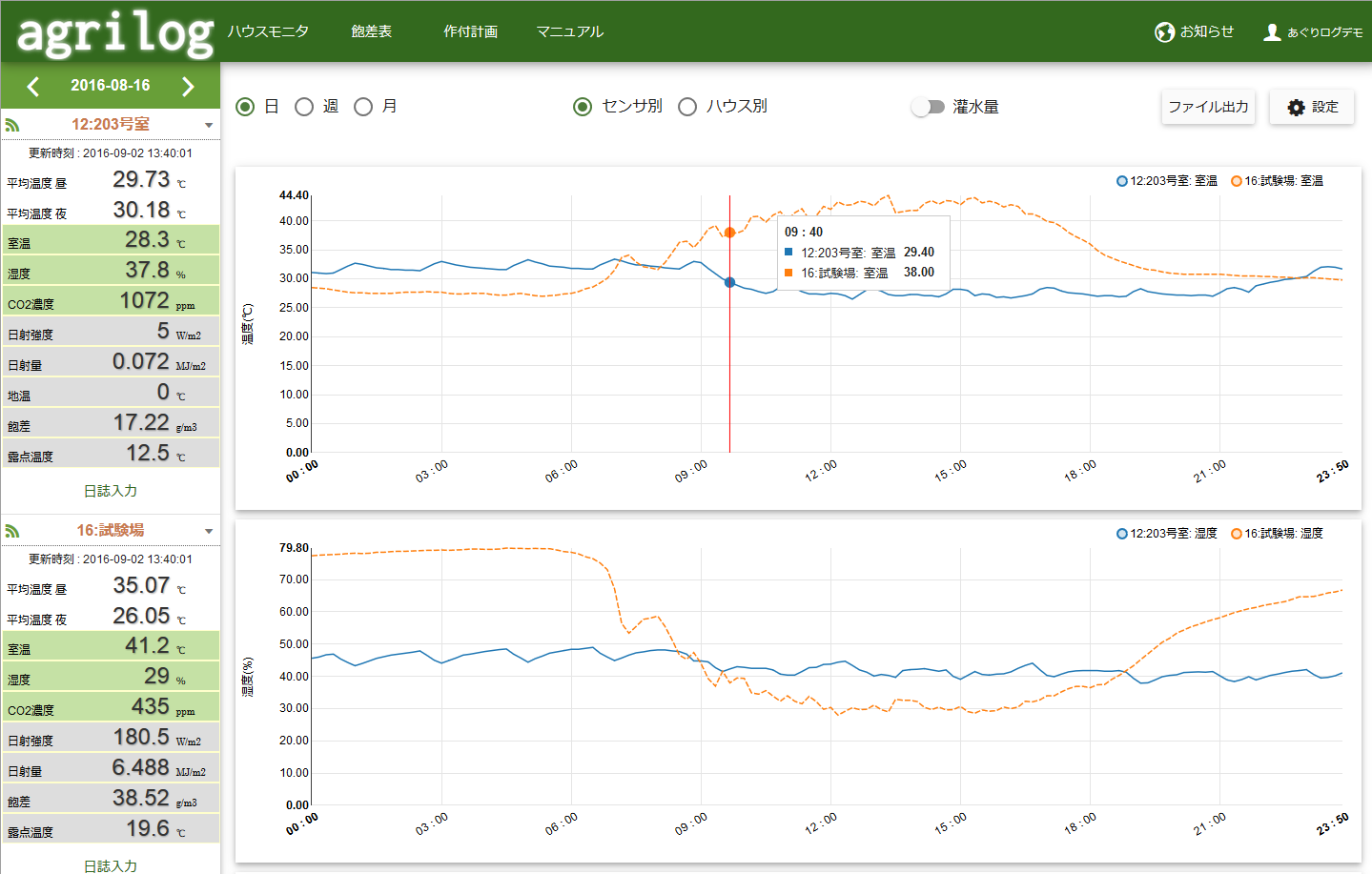Select the ハウス別 radio button
The height and width of the screenshot is (874, 1372).
click(687, 107)
